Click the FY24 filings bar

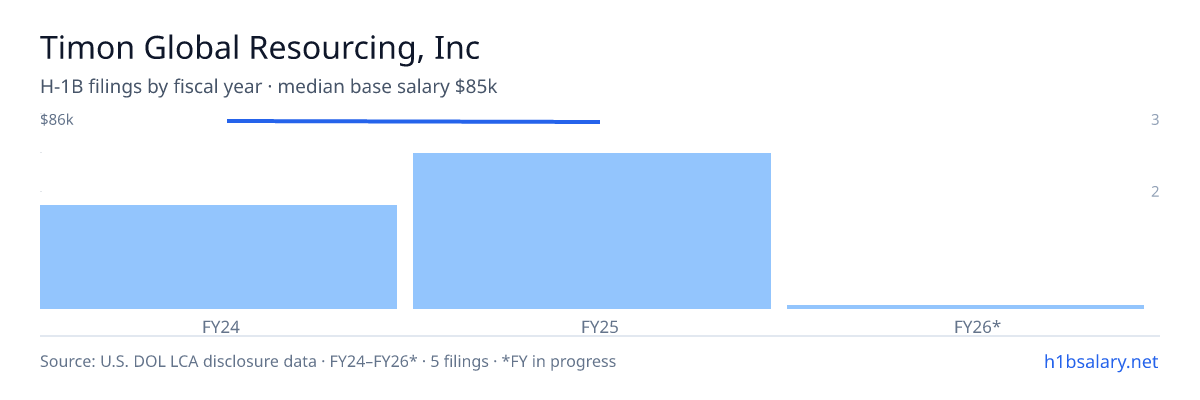[218, 257]
